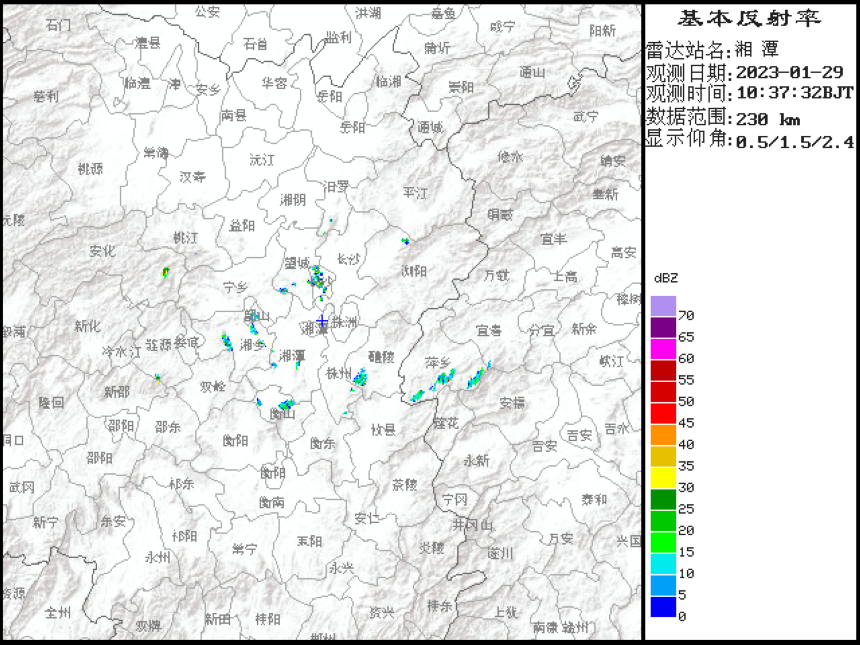The height and width of the screenshot is (645, 860).
Task: Select the deep blue swatch above 0
Action: pyautogui.click(x=663, y=607)
